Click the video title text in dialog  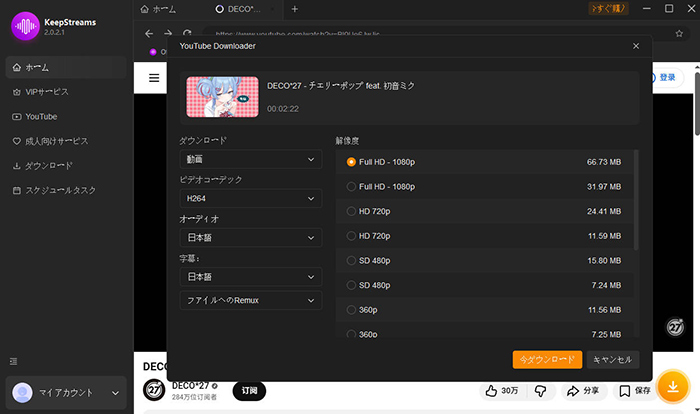[341, 86]
